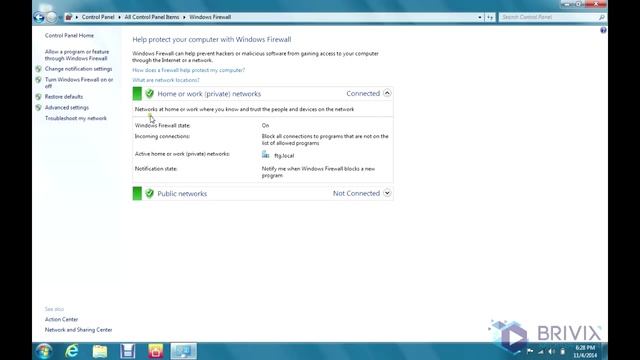Click the search magnifier icon

coord(601,17)
